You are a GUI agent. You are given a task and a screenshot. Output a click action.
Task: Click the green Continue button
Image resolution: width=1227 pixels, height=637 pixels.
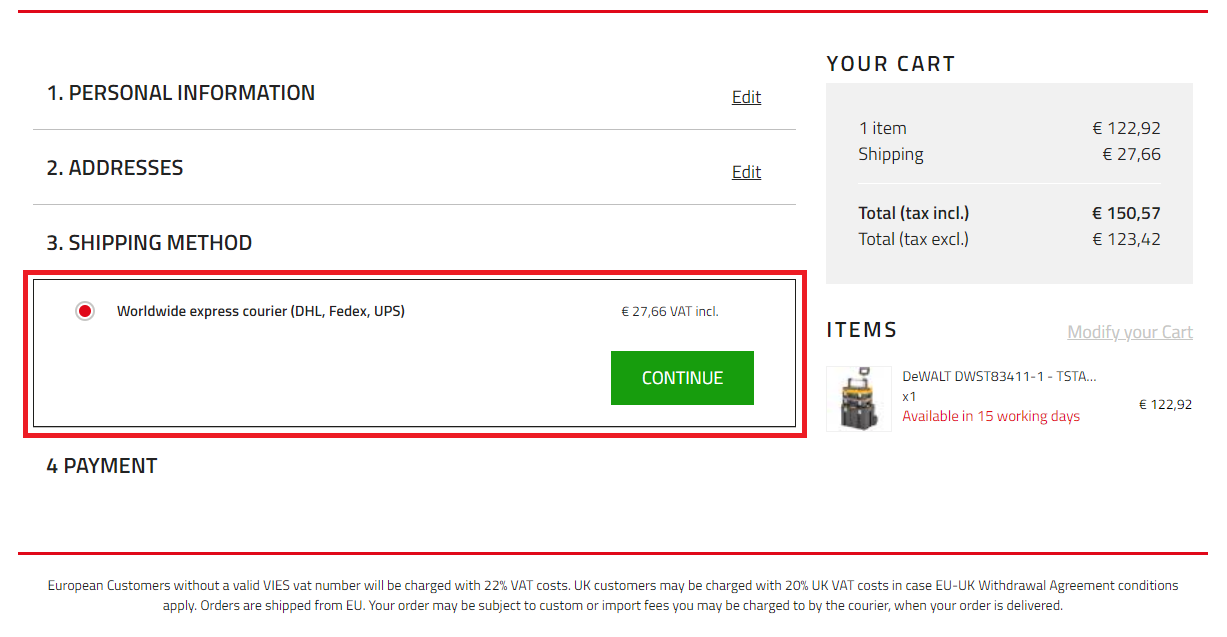[682, 378]
